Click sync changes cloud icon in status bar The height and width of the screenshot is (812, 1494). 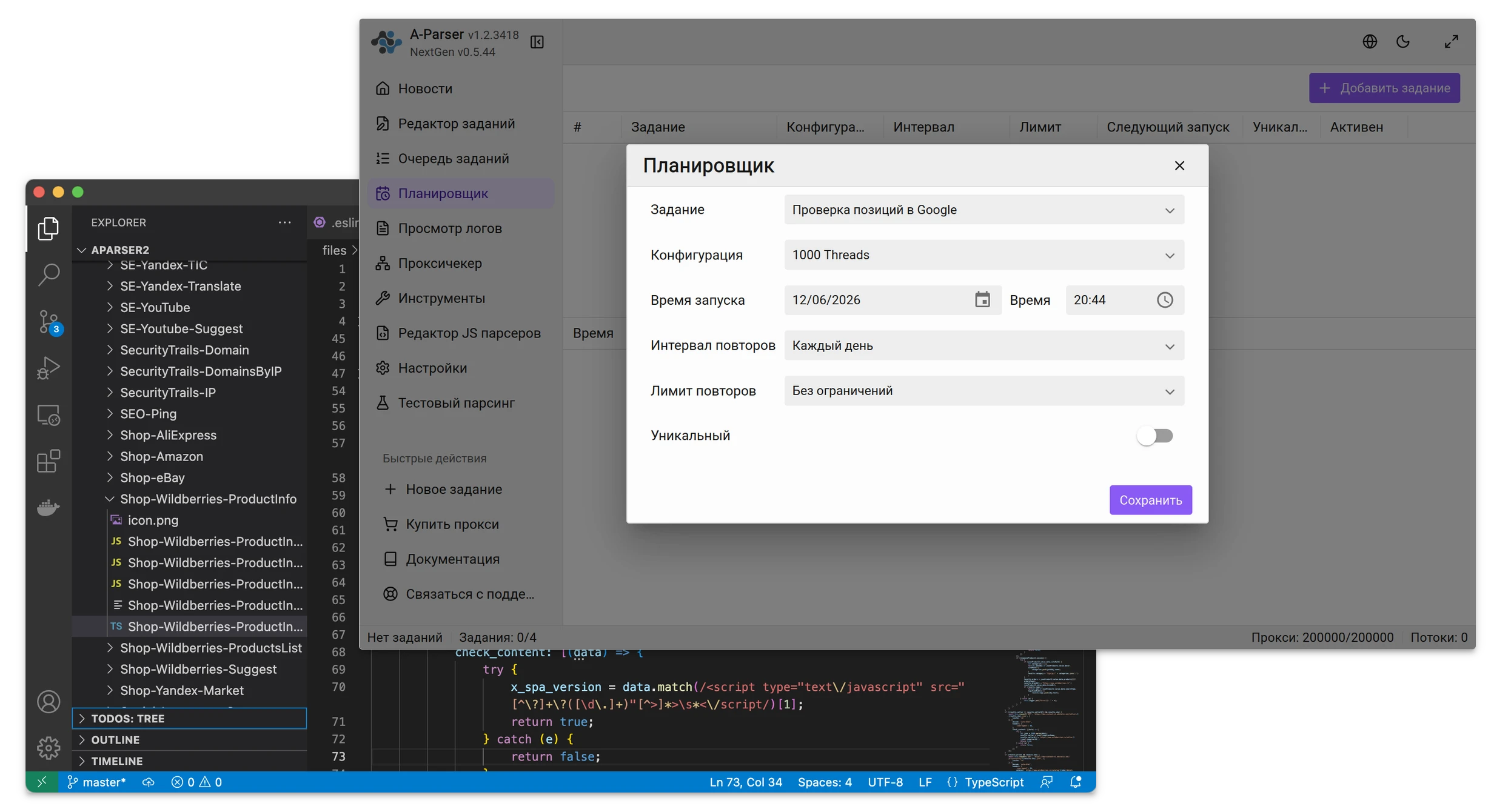[148, 782]
